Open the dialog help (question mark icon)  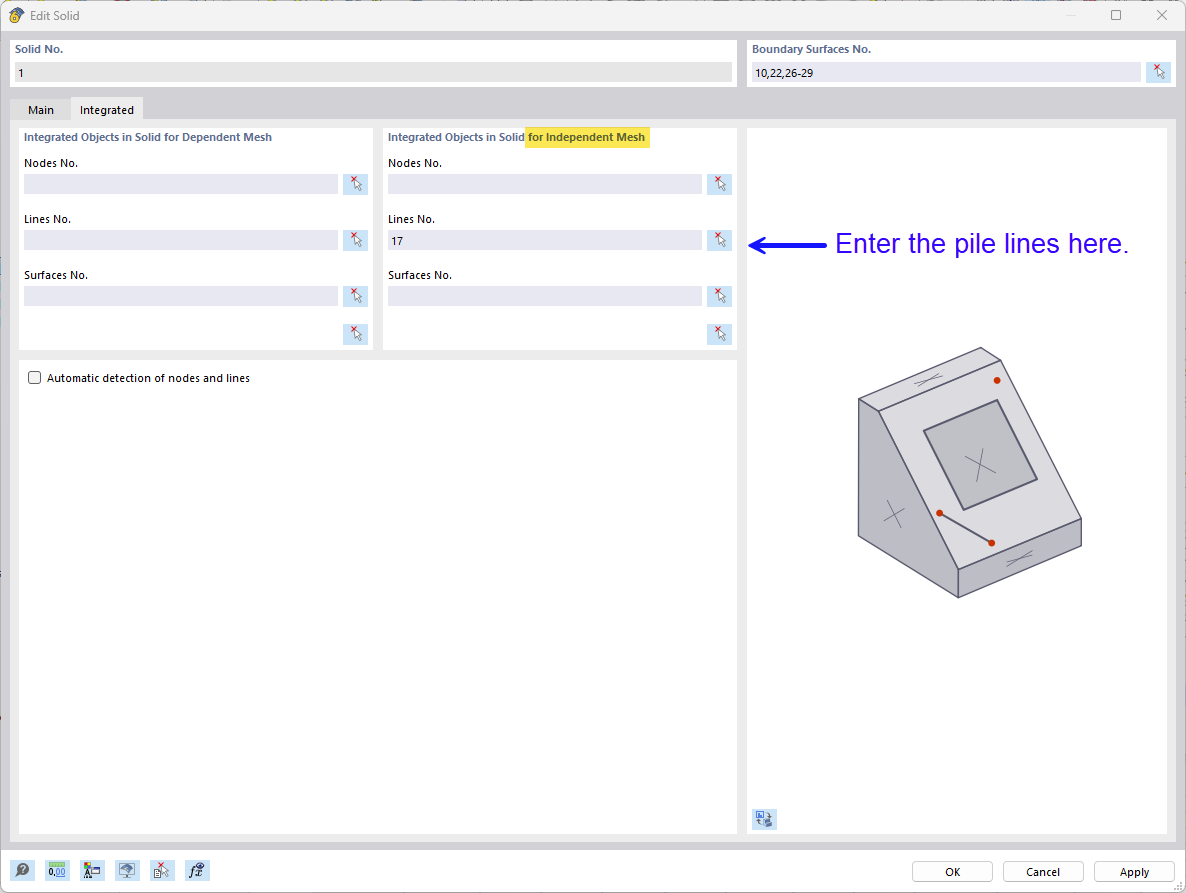[x=22, y=870]
